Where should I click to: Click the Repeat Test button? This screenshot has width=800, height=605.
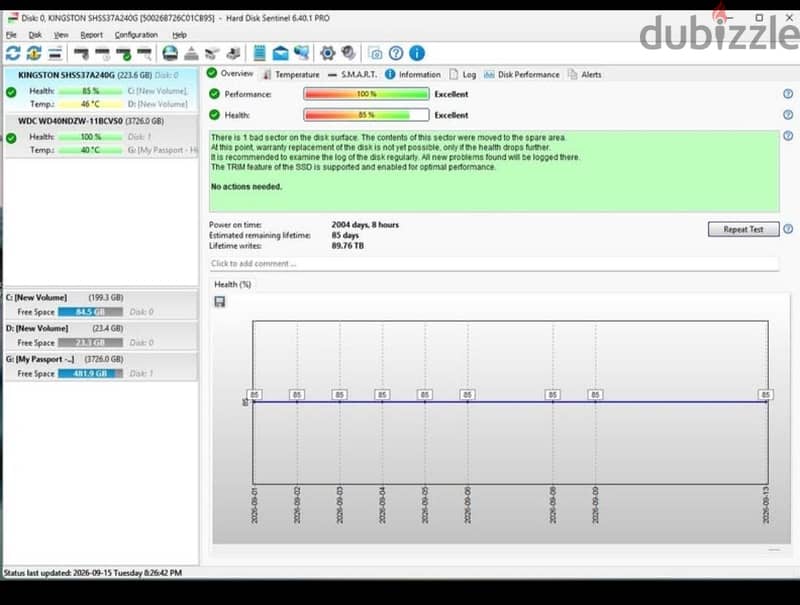tap(743, 229)
